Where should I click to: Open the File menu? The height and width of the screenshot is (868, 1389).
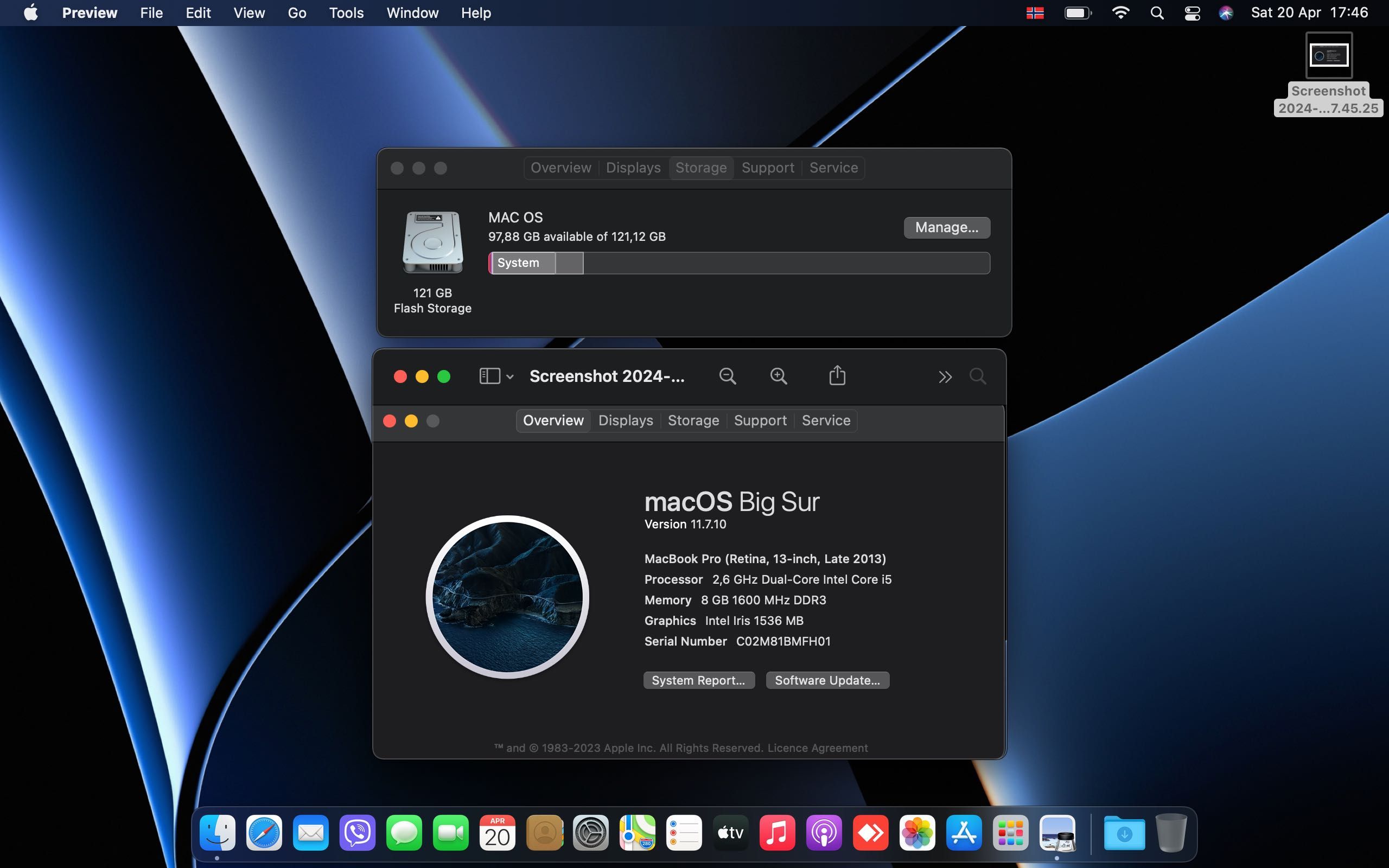pyautogui.click(x=151, y=12)
